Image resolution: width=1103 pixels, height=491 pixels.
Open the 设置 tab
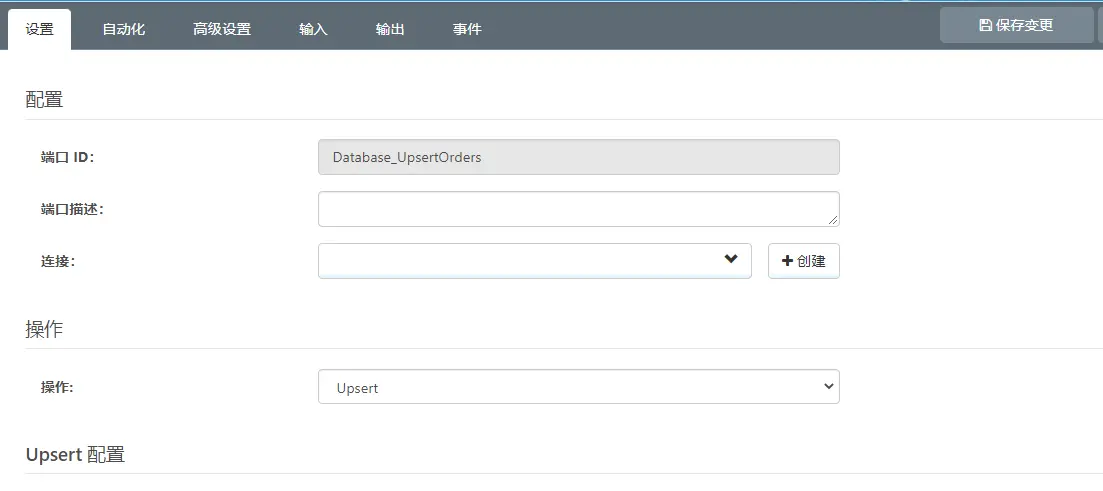[x=40, y=29]
